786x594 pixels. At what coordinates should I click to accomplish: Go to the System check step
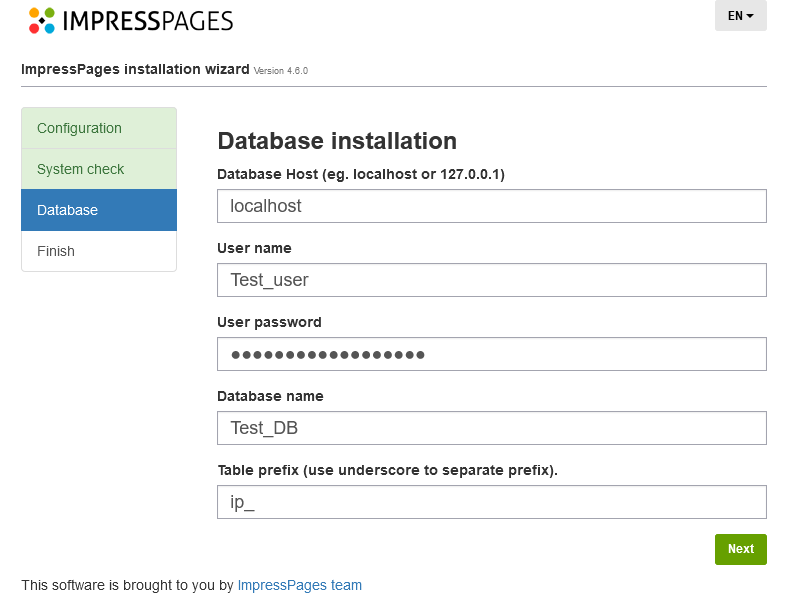99,169
